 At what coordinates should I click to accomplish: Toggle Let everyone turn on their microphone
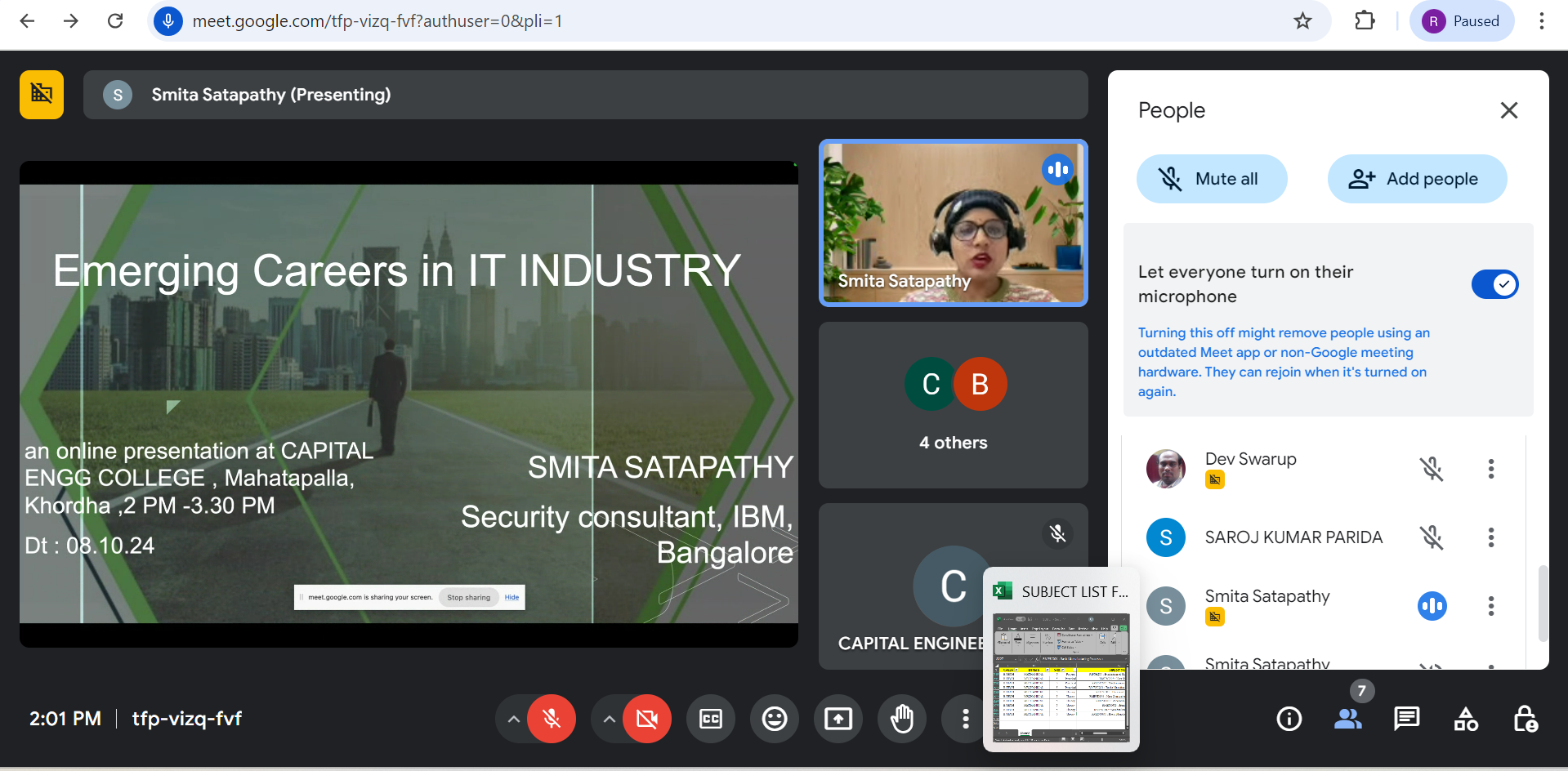(x=1494, y=284)
